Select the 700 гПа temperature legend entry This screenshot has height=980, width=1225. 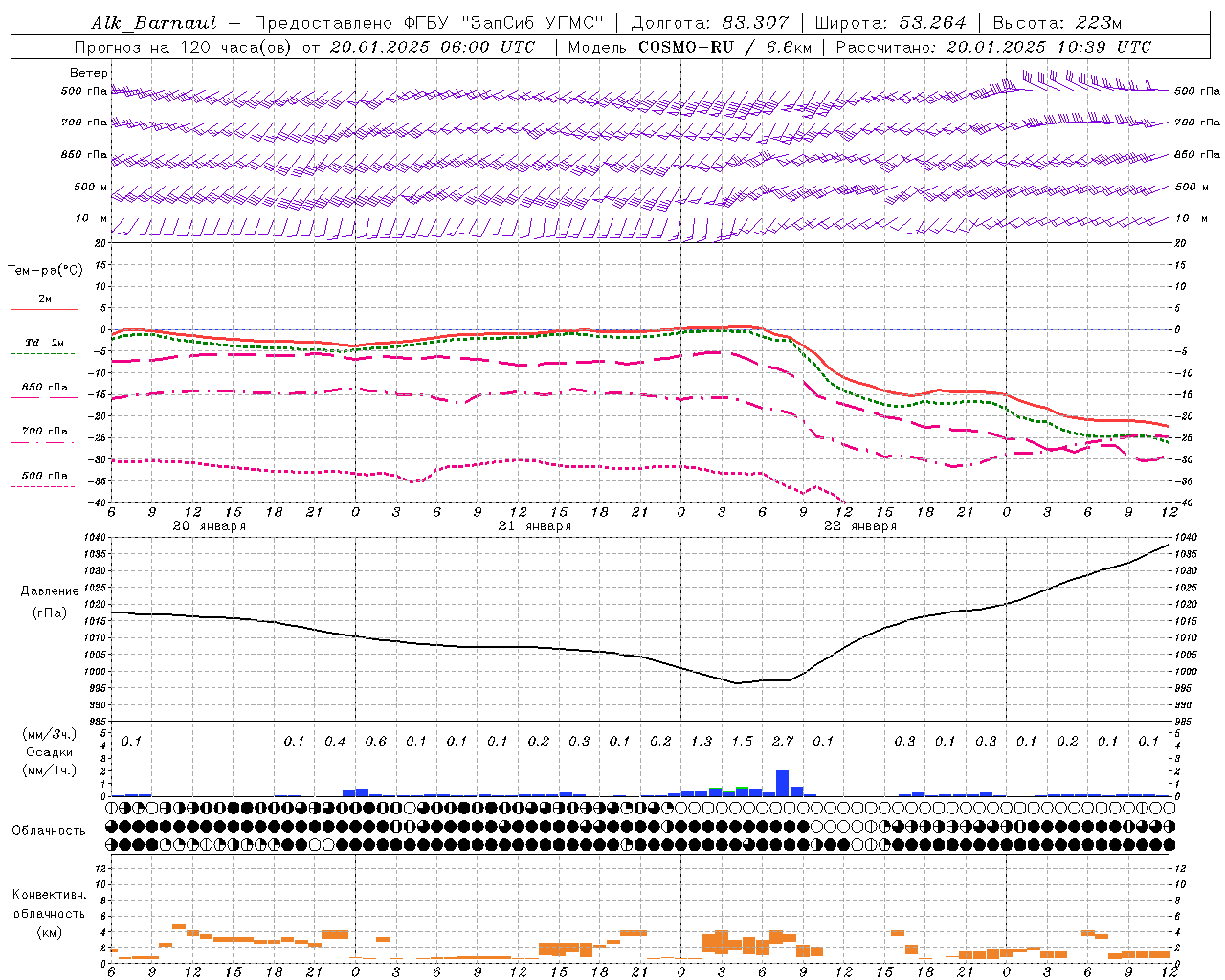45,432
